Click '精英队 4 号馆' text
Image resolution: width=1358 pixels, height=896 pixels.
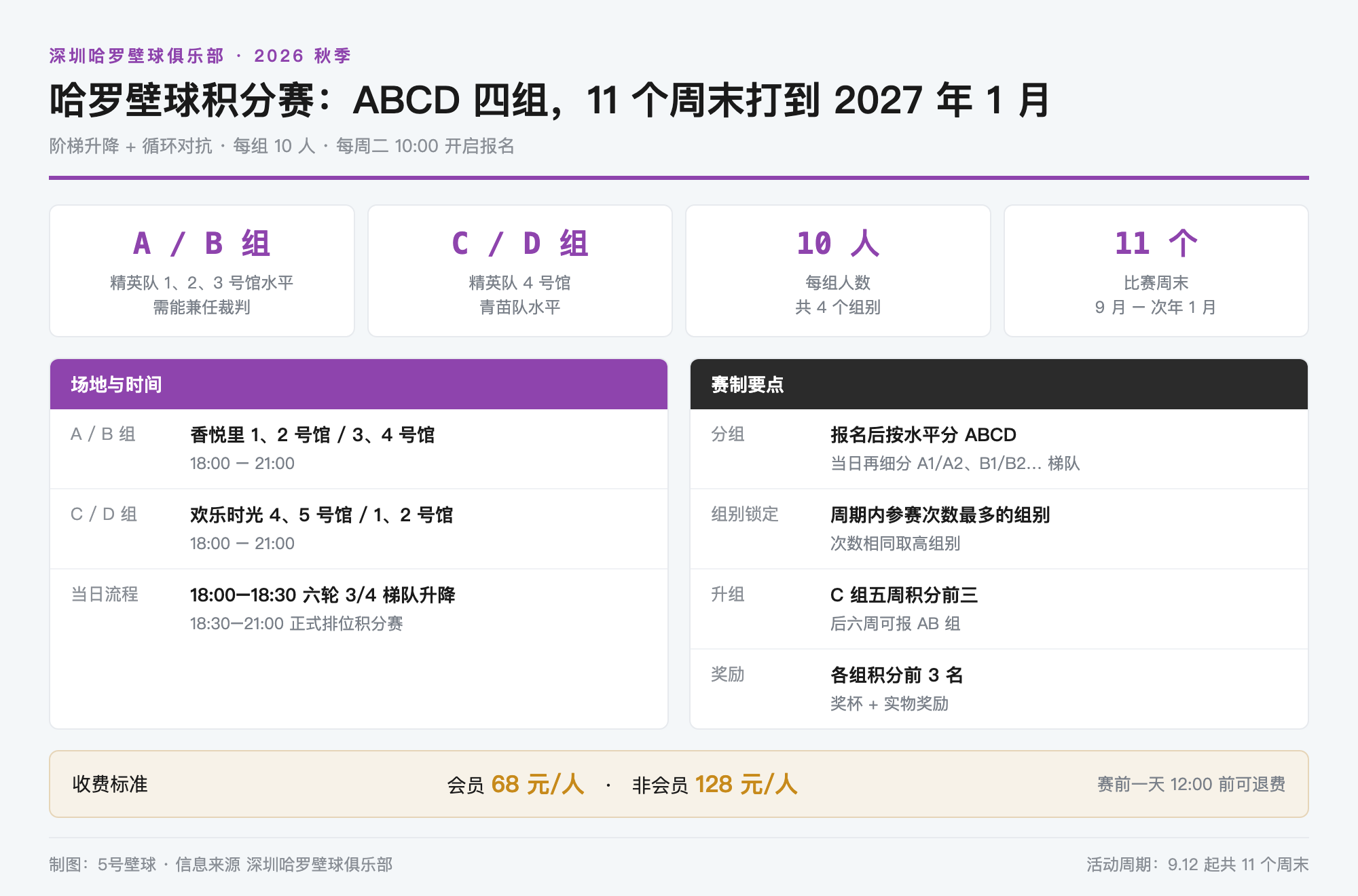click(x=520, y=282)
